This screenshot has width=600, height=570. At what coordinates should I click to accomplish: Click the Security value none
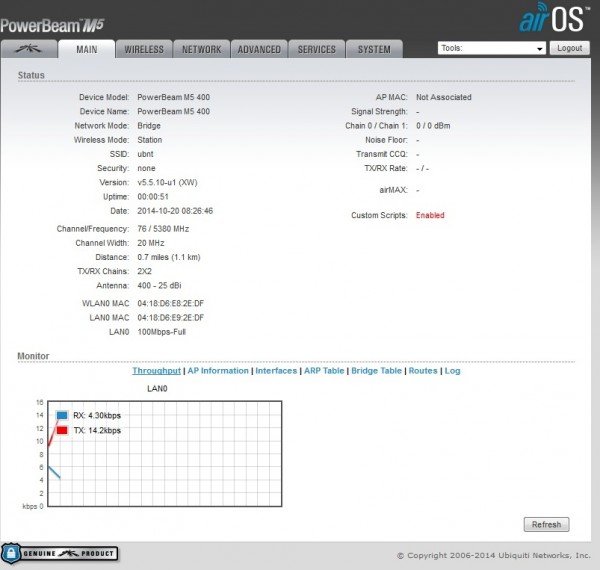[146, 168]
